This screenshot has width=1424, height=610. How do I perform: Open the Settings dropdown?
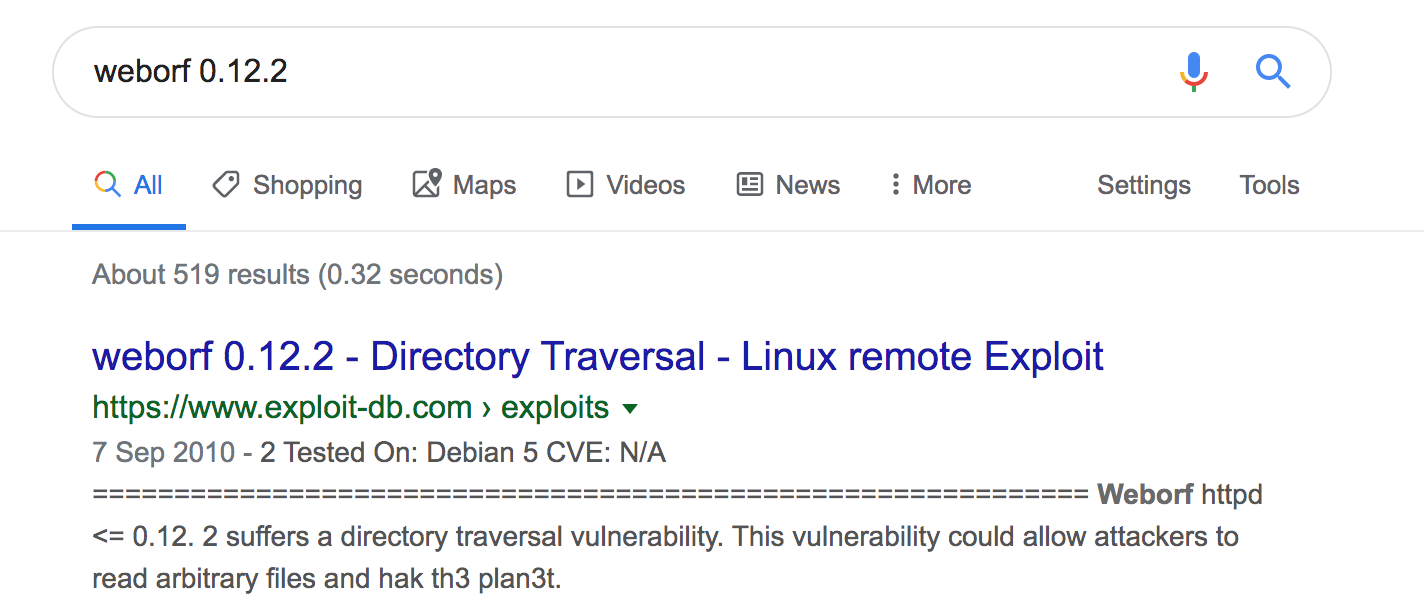click(x=1144, y=185)
